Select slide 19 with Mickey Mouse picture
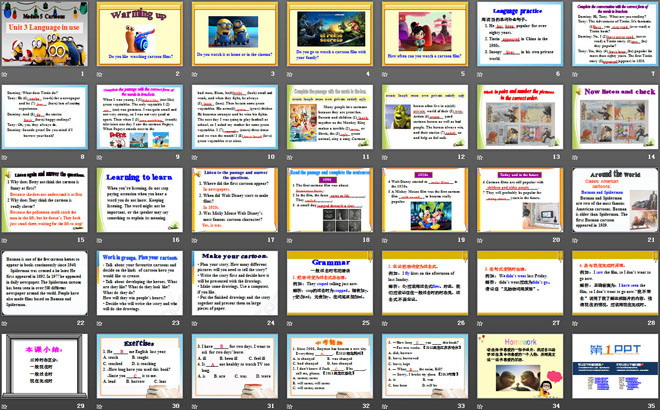660x410 pixels. tap(425, 200)
